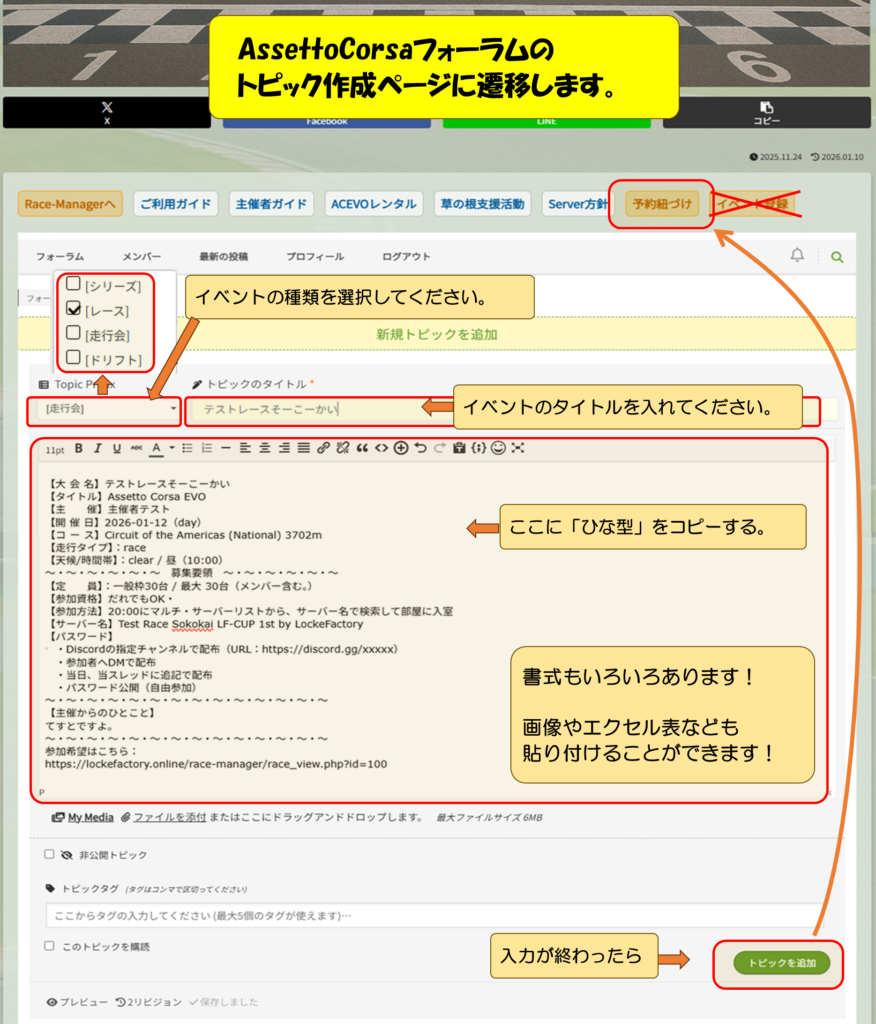Insert a blockquote with the quote icon

tap(362, 448)
